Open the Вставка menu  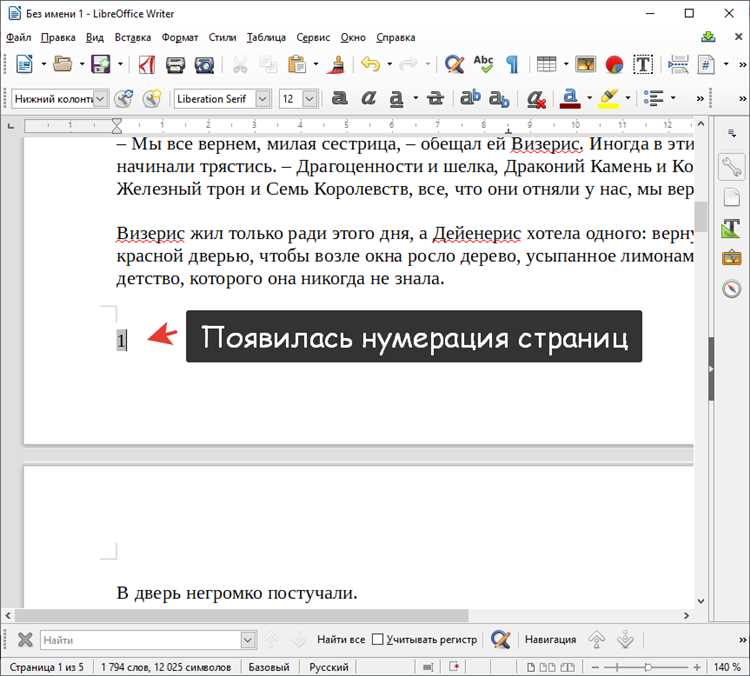132,37
